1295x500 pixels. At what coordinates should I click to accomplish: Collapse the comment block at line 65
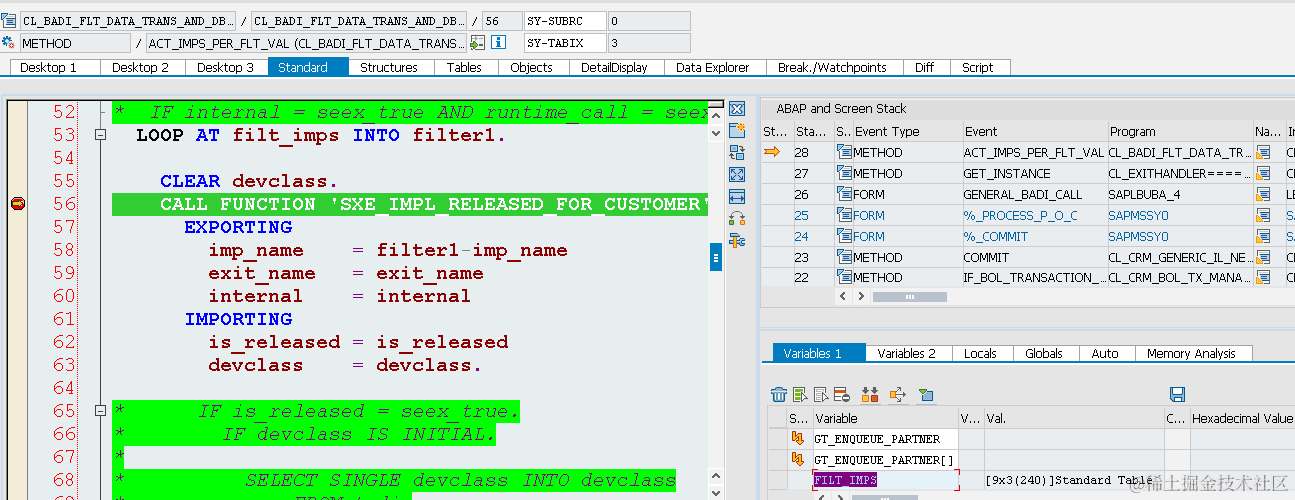pyautogui.click(x=99, y=411)
